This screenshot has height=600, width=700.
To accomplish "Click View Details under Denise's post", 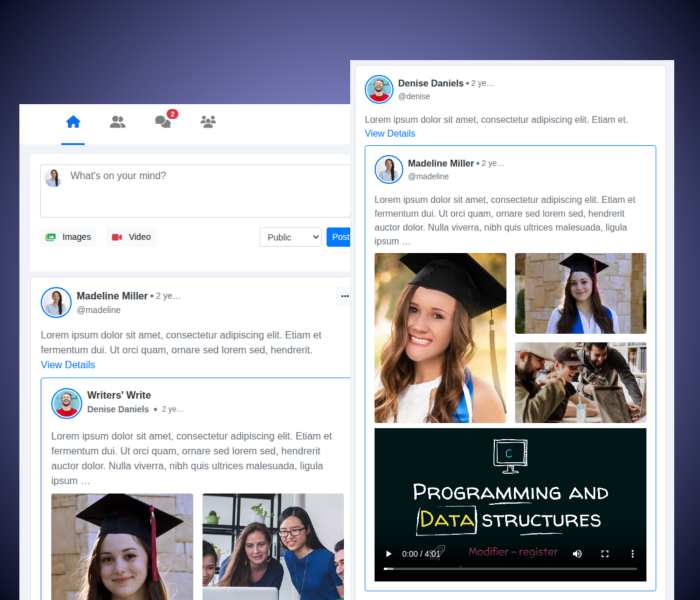I will 390,133.
